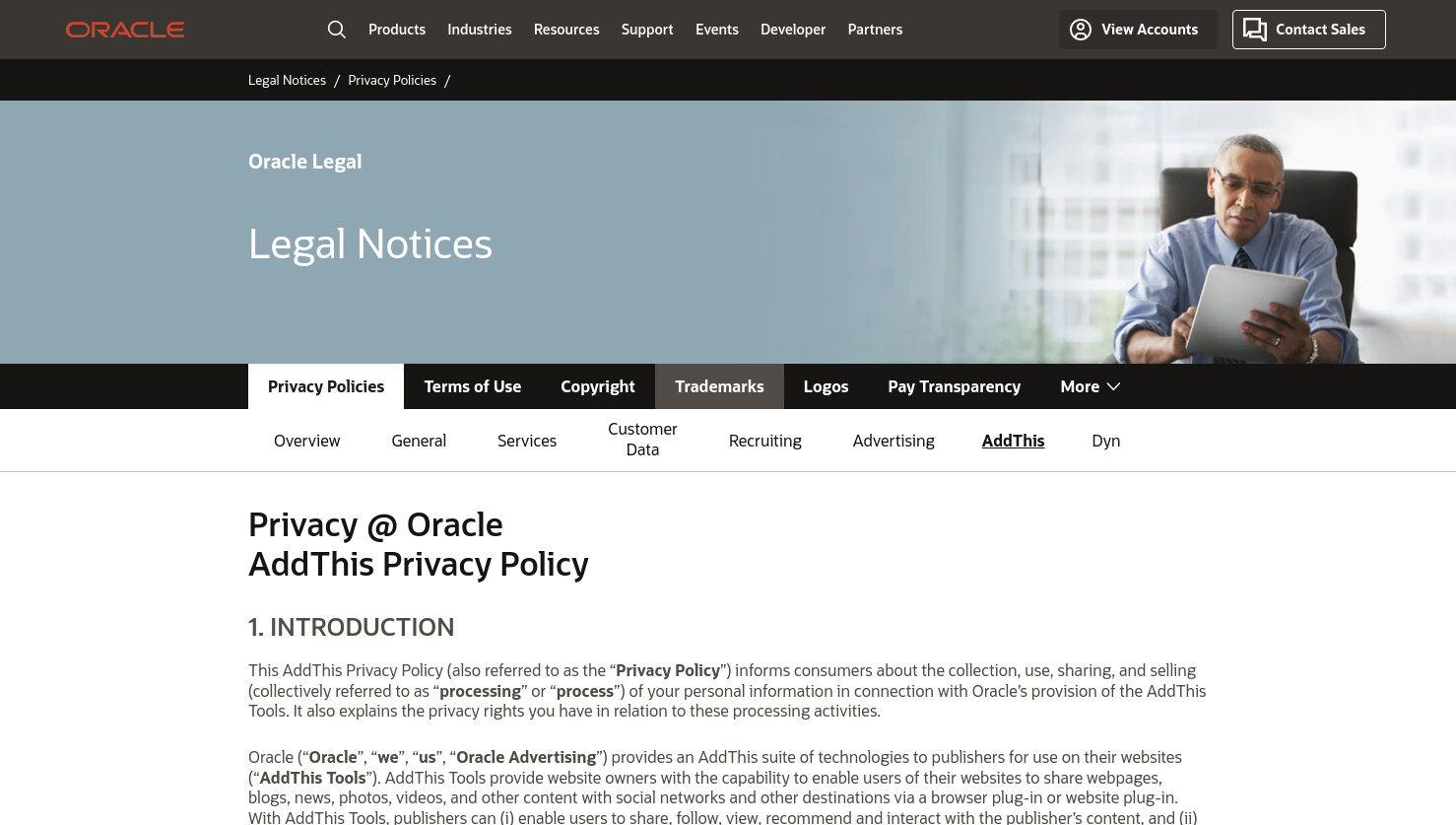Open the Support menu
The image size is (1456, 825).
click(647, 30)
